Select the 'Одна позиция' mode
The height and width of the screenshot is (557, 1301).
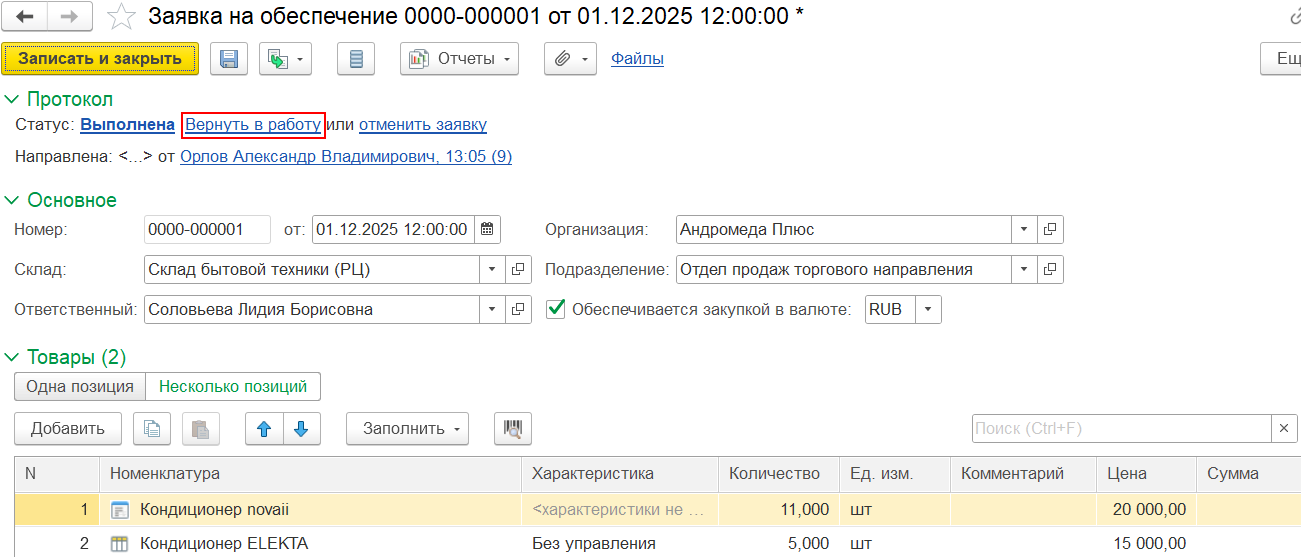click(80, 387)
